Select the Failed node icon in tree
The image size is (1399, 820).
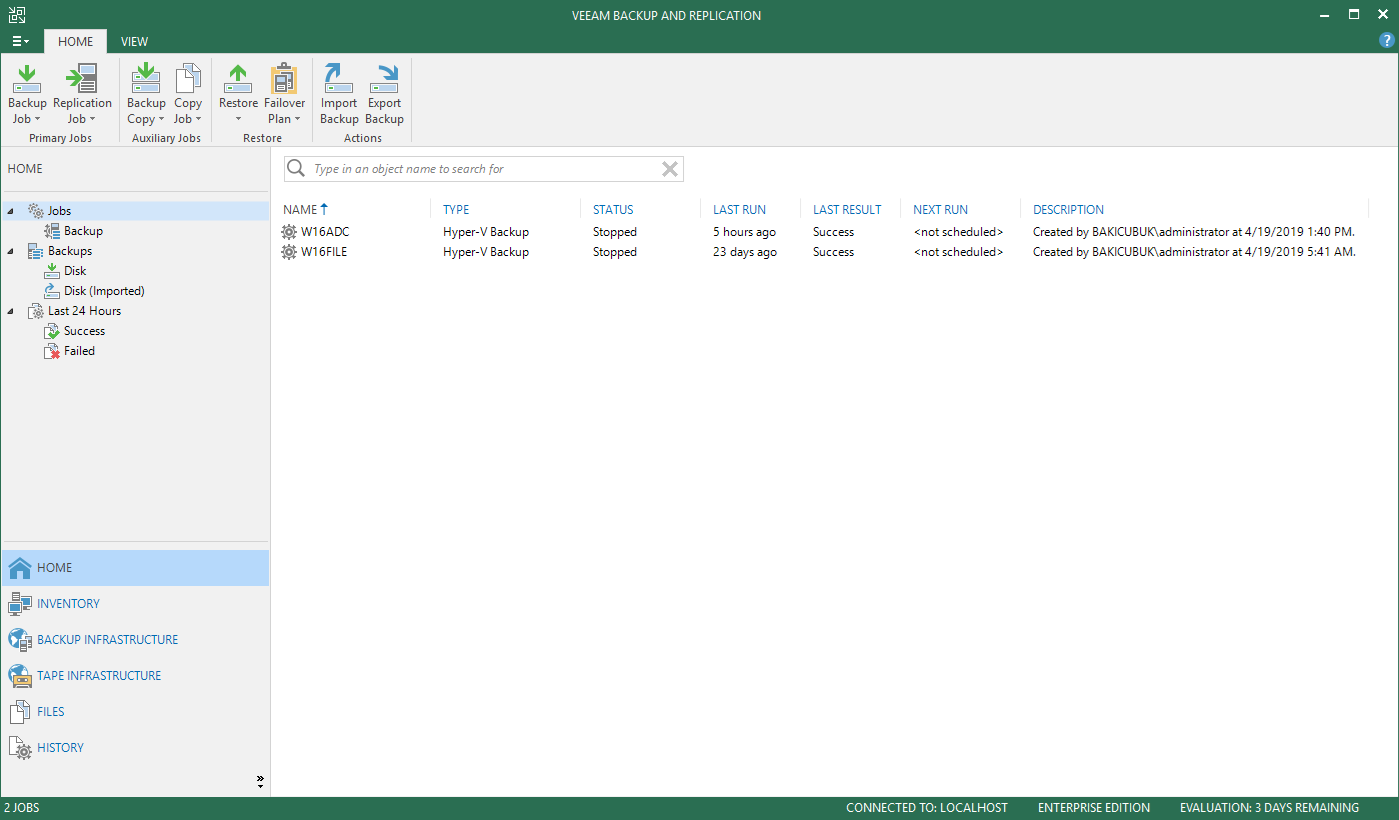[x=52, y=351]
